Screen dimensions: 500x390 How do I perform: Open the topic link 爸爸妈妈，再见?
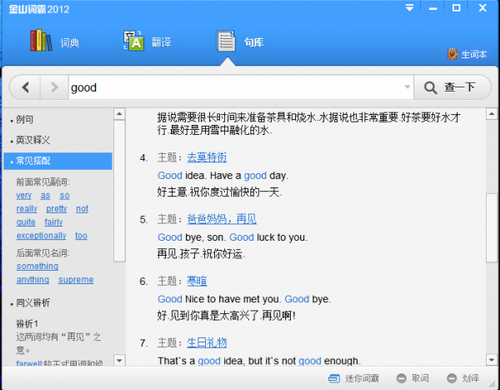coord(222,219)
